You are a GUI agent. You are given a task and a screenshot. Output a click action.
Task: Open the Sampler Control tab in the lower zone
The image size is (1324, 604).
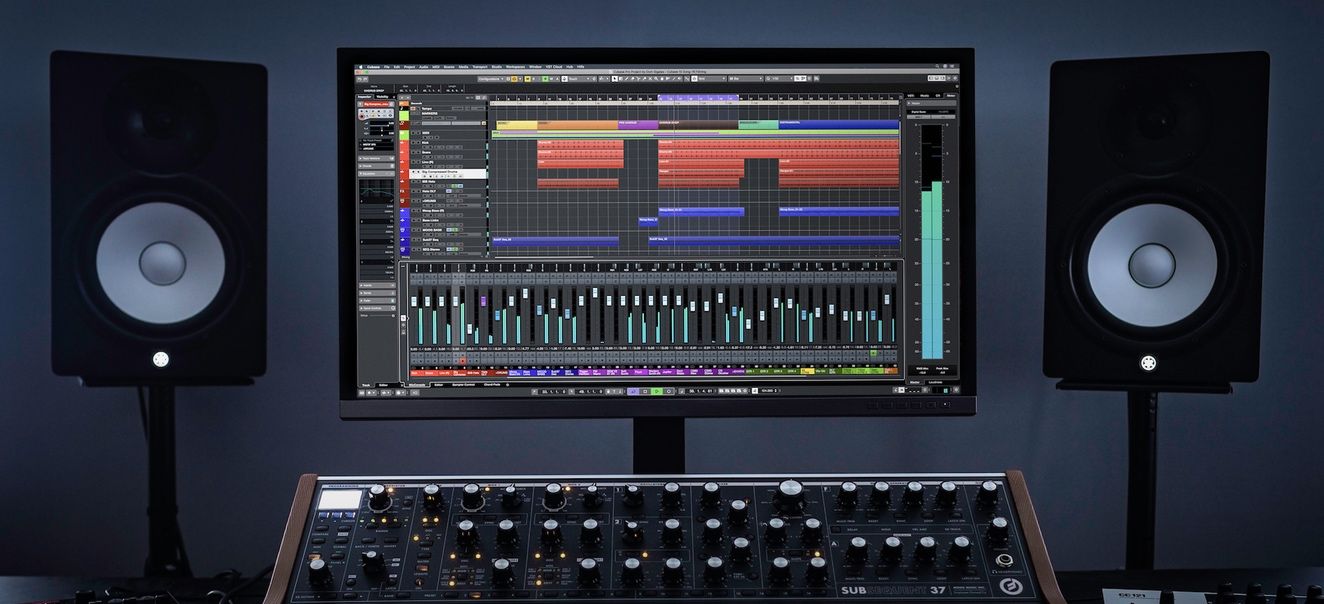point(464,385)
